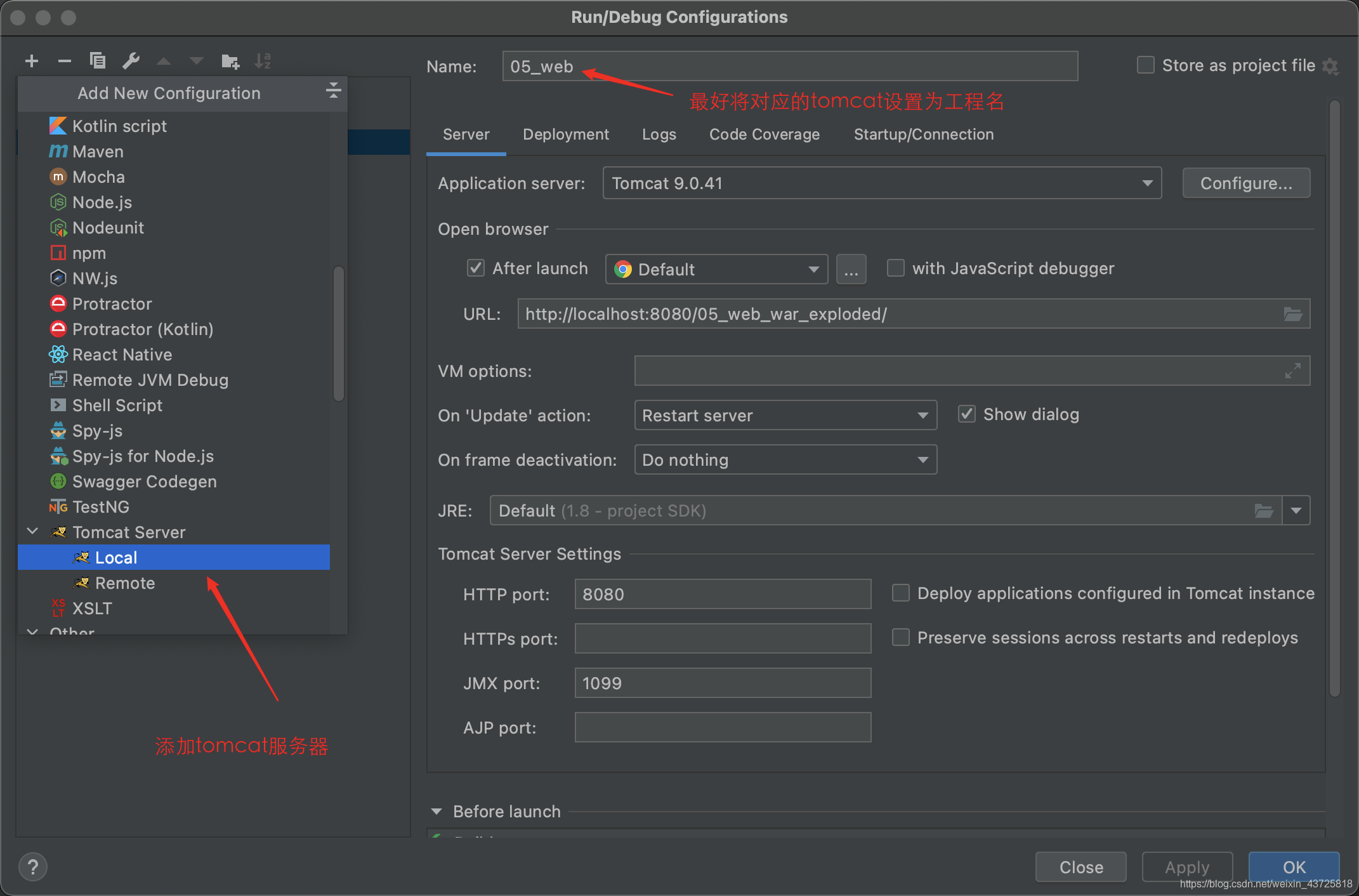Click the collapse icon in Add New Configuration header

pos(334,90)
